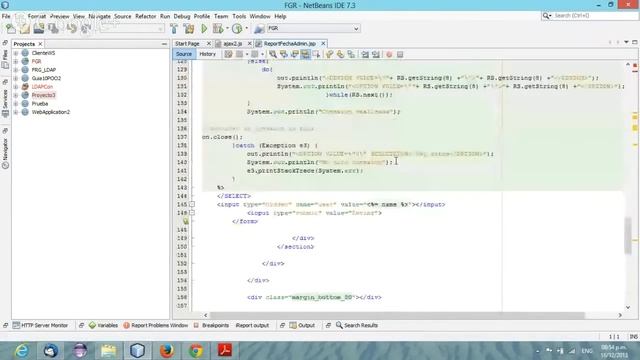This screenshot has height=360, width=640.
Task: Click the Open Project toolbar icon
Action: coord(39,28)
